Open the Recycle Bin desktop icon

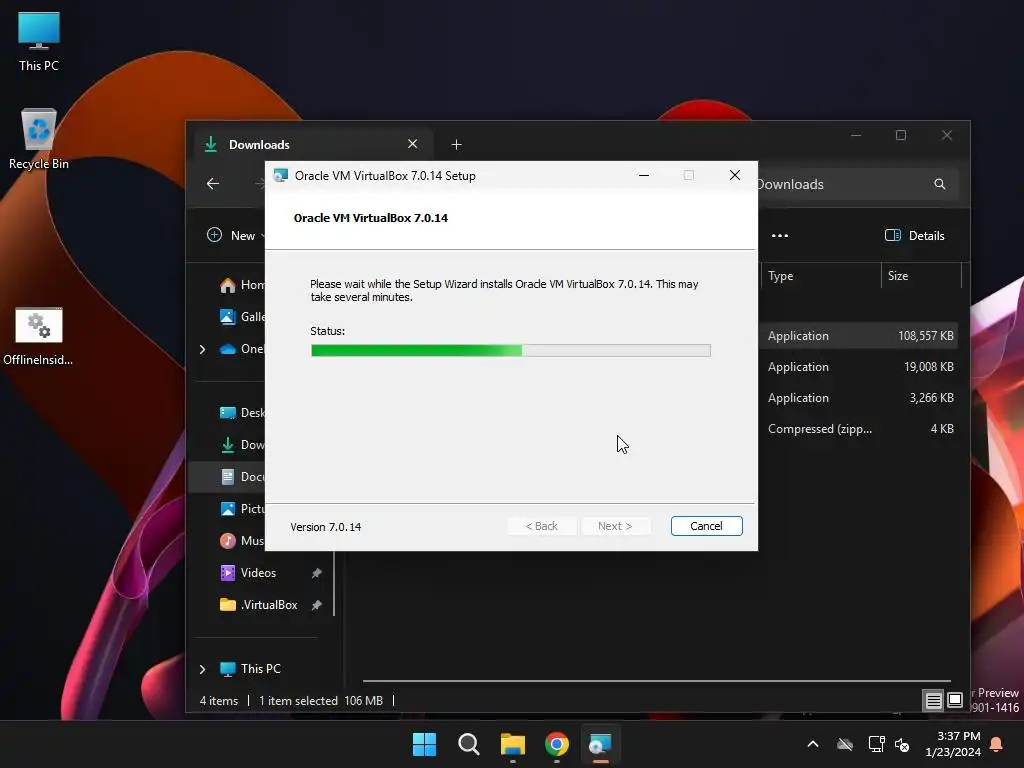(39, 138)
